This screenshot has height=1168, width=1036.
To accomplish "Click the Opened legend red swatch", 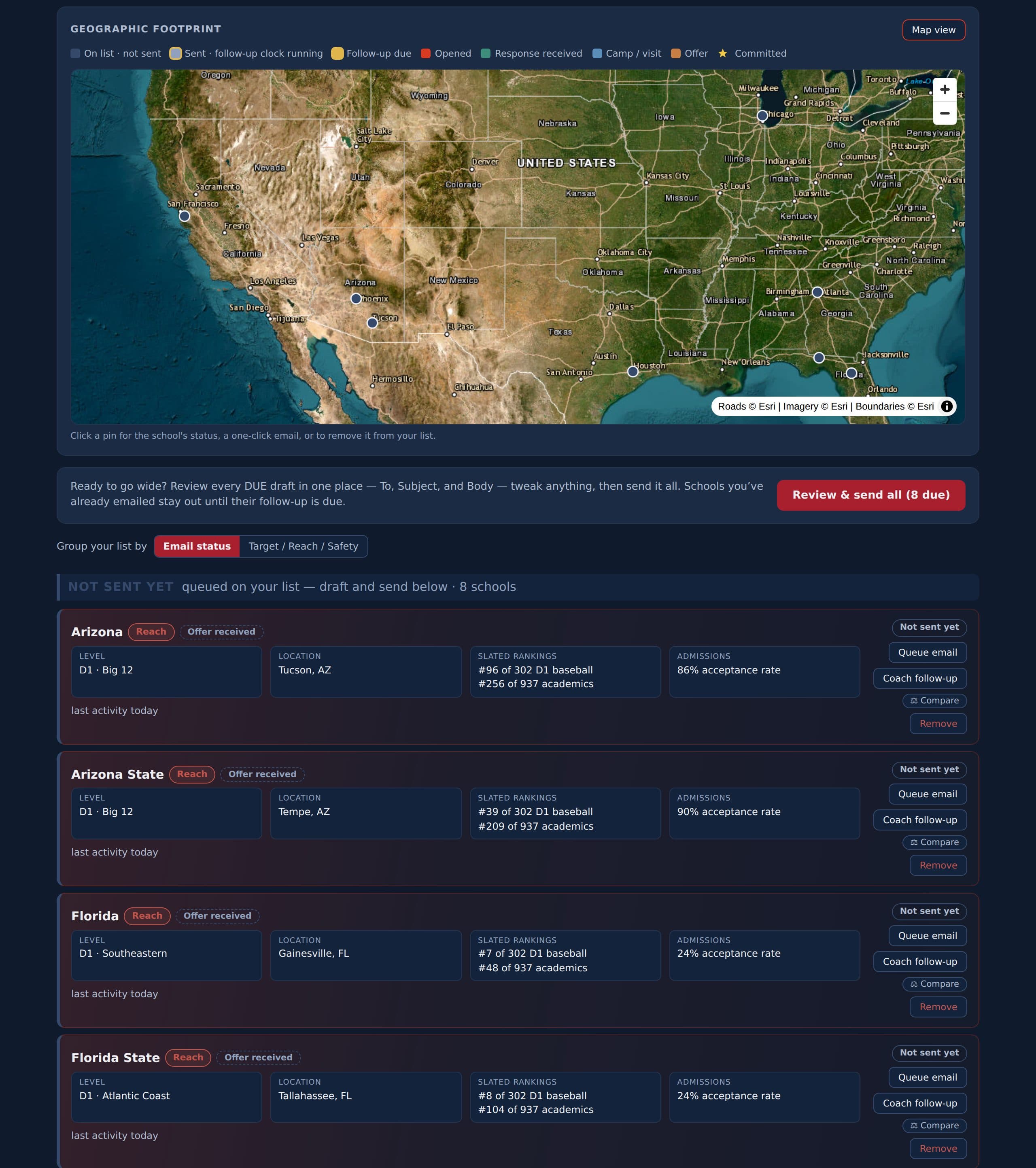I will click(425, 53).
